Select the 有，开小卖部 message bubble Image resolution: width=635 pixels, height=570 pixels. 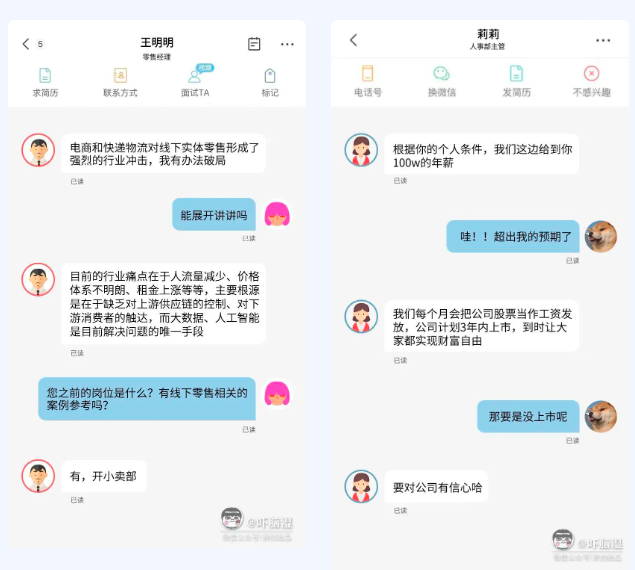pyautogui.click(x=104, y=476)
